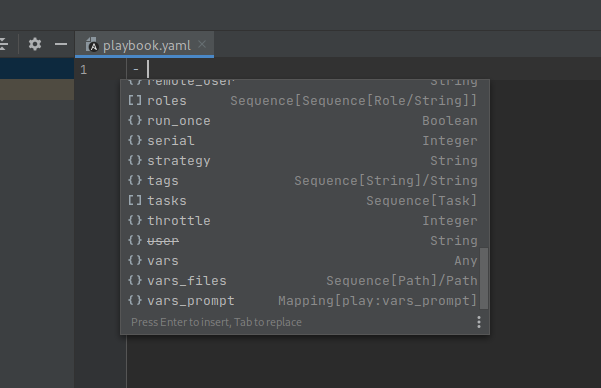The width and height of the screenshot is (601, 388).
Task: Click the Any type label of vars
Action: click(466, 261)
